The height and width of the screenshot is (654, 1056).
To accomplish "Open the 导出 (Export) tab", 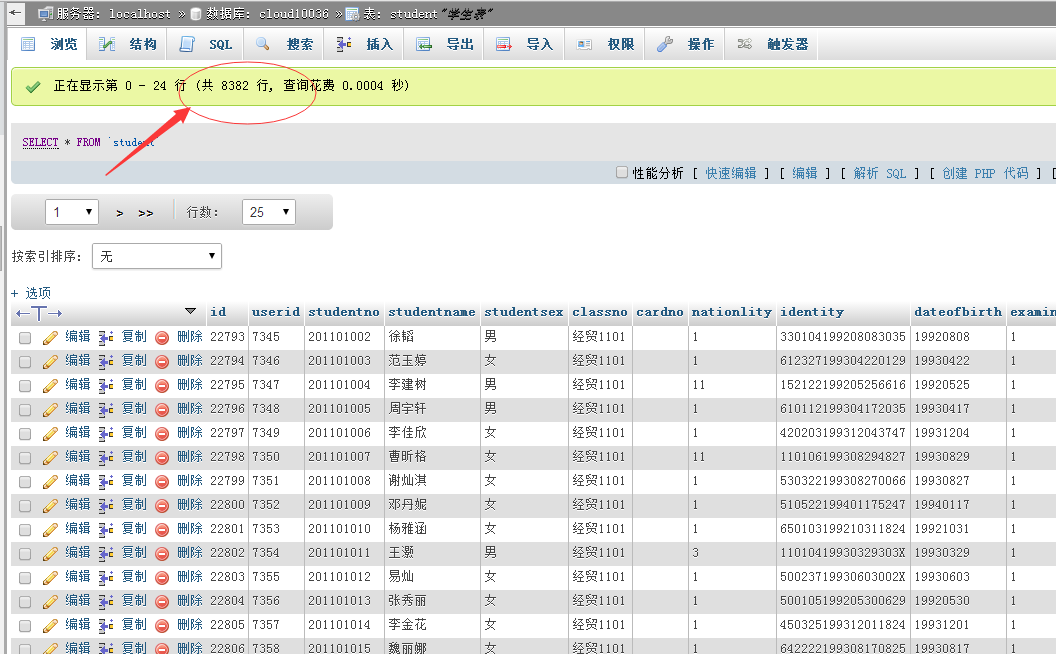I will [445, 44].
